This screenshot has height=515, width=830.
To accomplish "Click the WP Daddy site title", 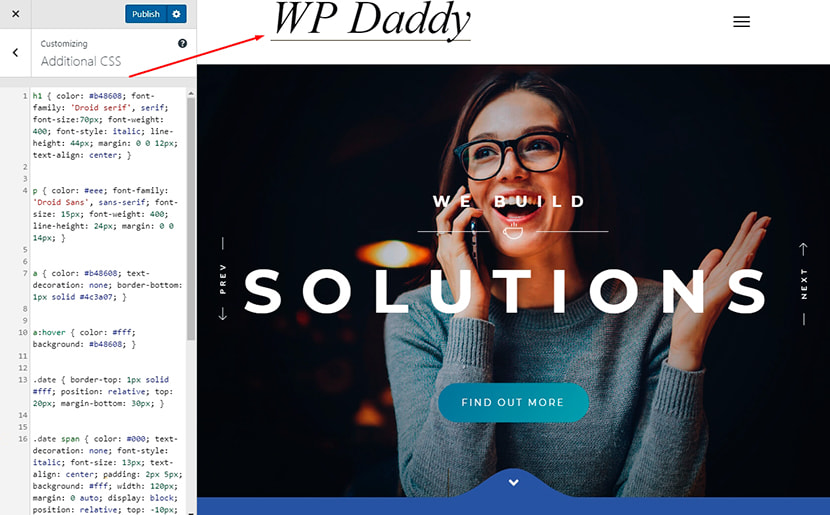I will coord(372,20).
